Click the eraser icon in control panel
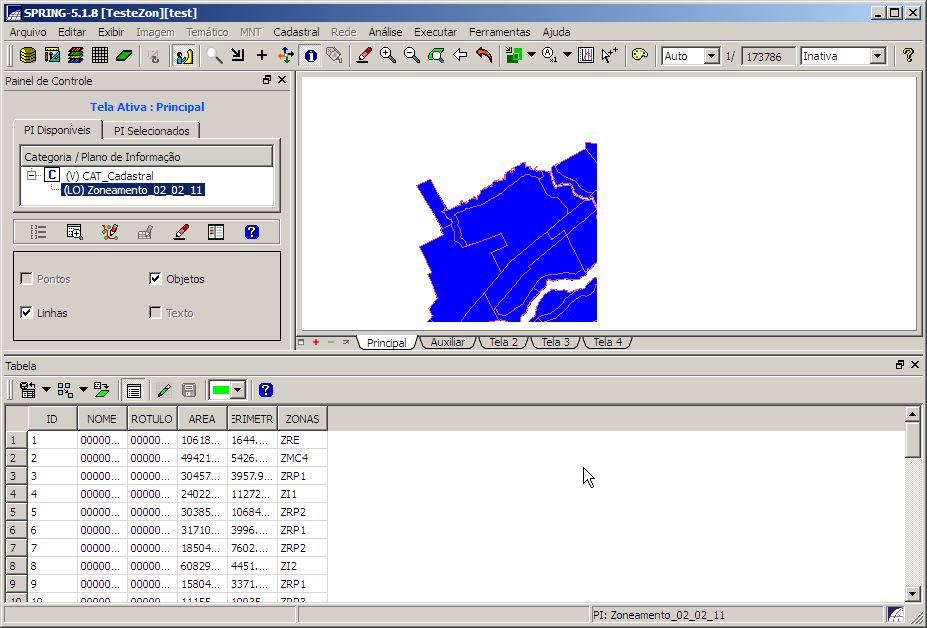Viewport: 927px width, 628px height. click(x=180, y=232)
